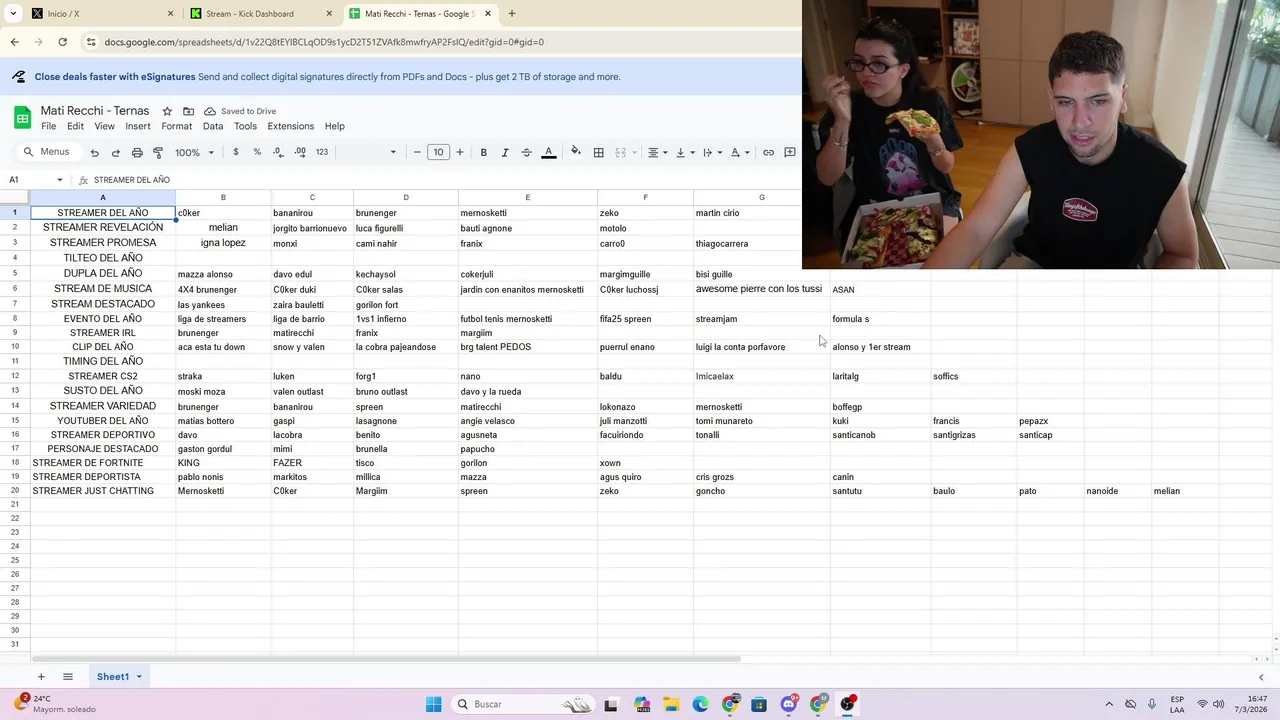The width and height of the screenshot is (1280, 720).
Task: Open the Sheet1 tab options arrow
Action: click(139, 677)
